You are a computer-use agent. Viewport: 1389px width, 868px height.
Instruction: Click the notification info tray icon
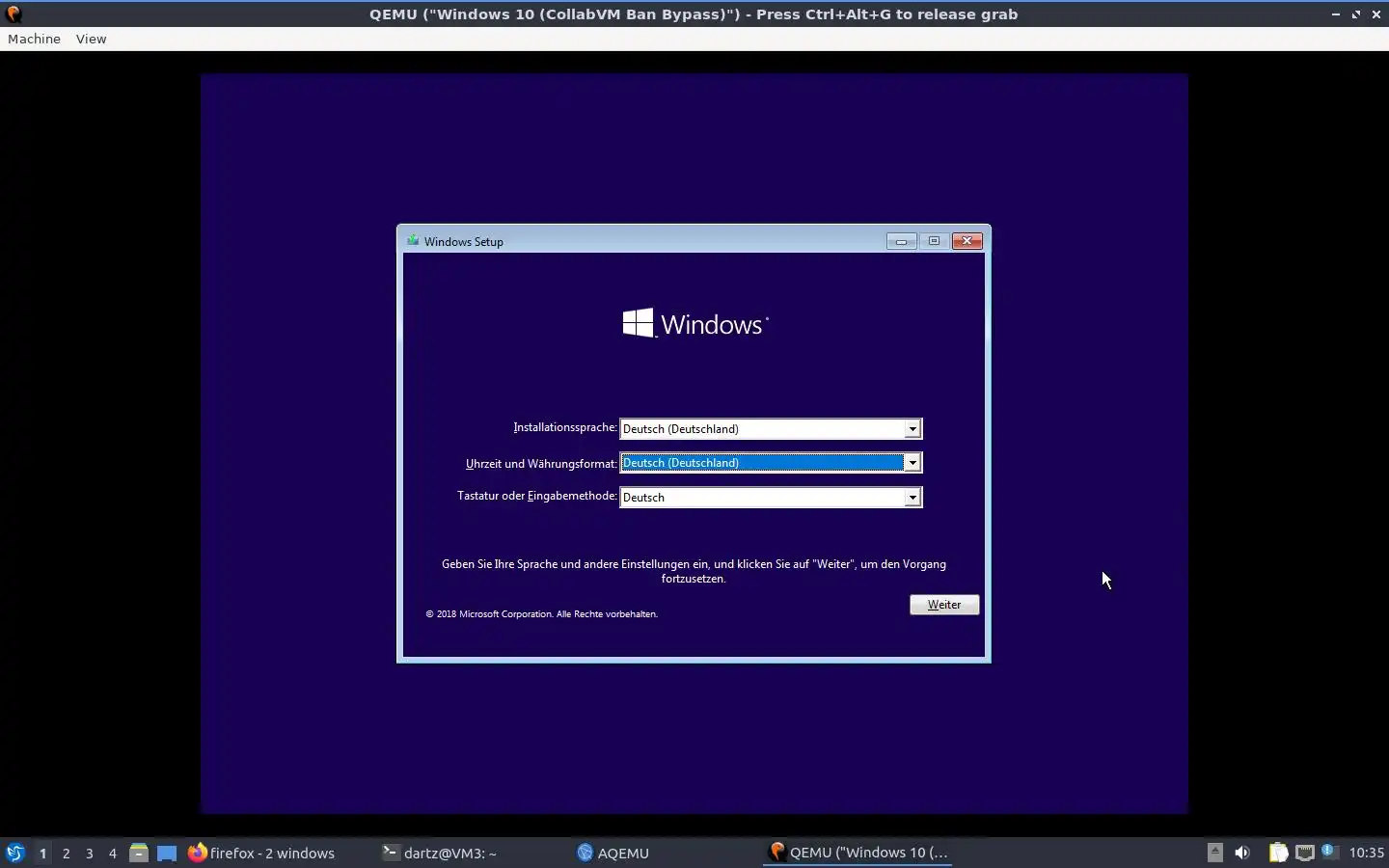(x=1328, y=851)
